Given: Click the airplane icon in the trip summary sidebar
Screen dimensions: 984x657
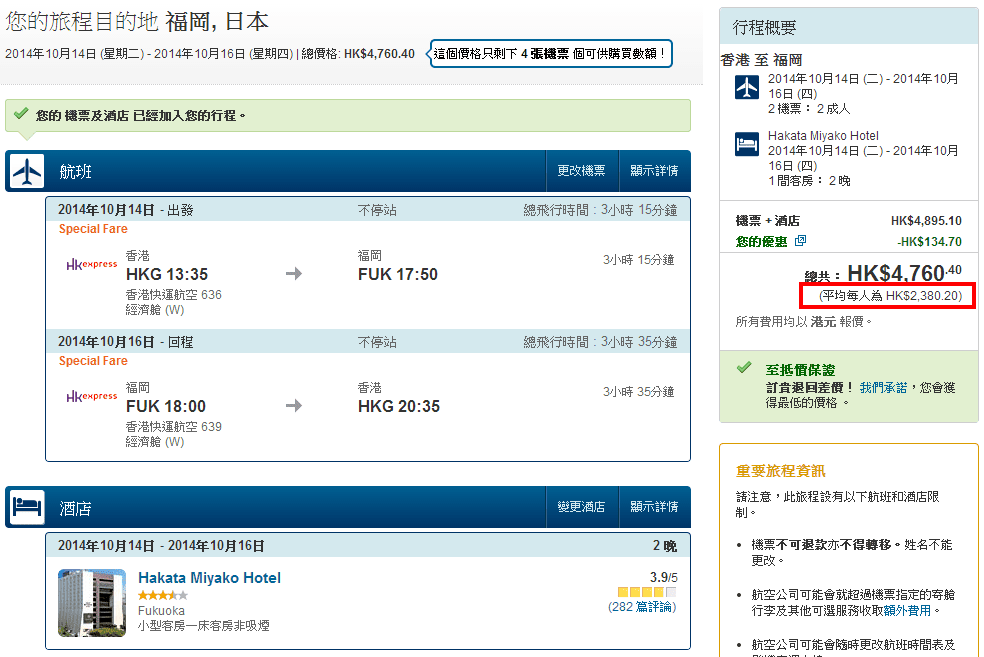Looking at the screenshot, I should tap(747, 87).
